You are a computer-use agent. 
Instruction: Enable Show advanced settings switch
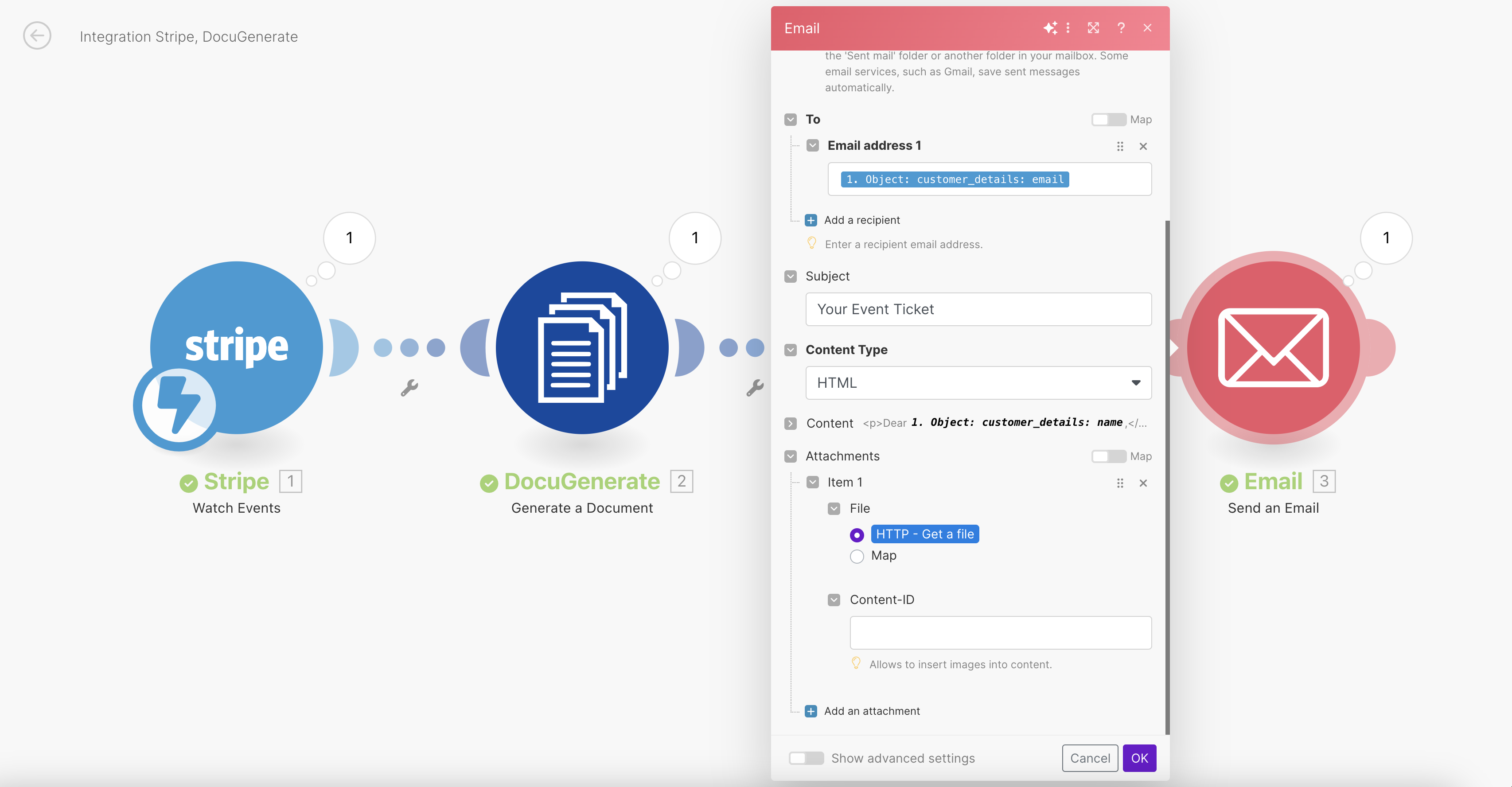(x=806, y=758)
